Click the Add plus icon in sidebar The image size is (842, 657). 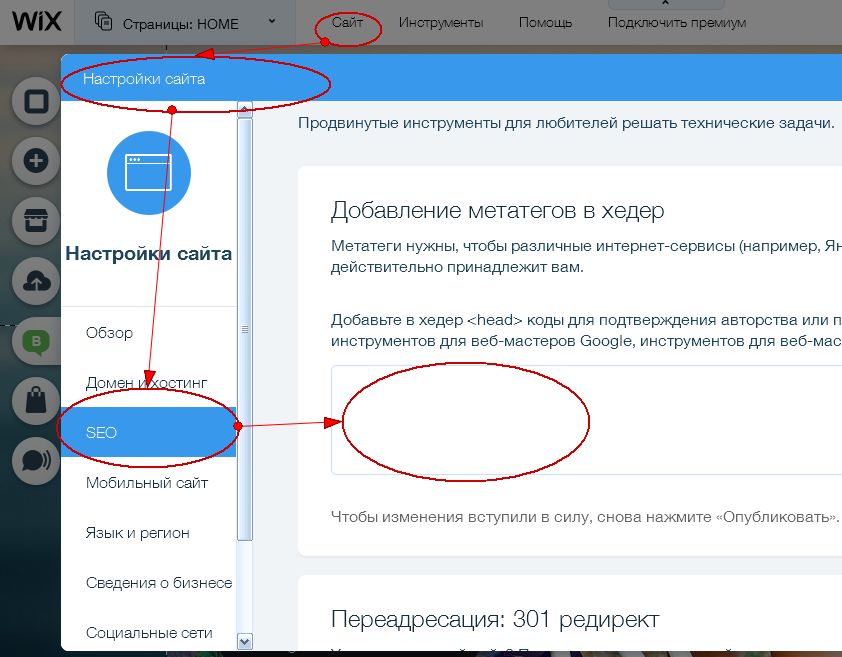[x=36, y=161]
